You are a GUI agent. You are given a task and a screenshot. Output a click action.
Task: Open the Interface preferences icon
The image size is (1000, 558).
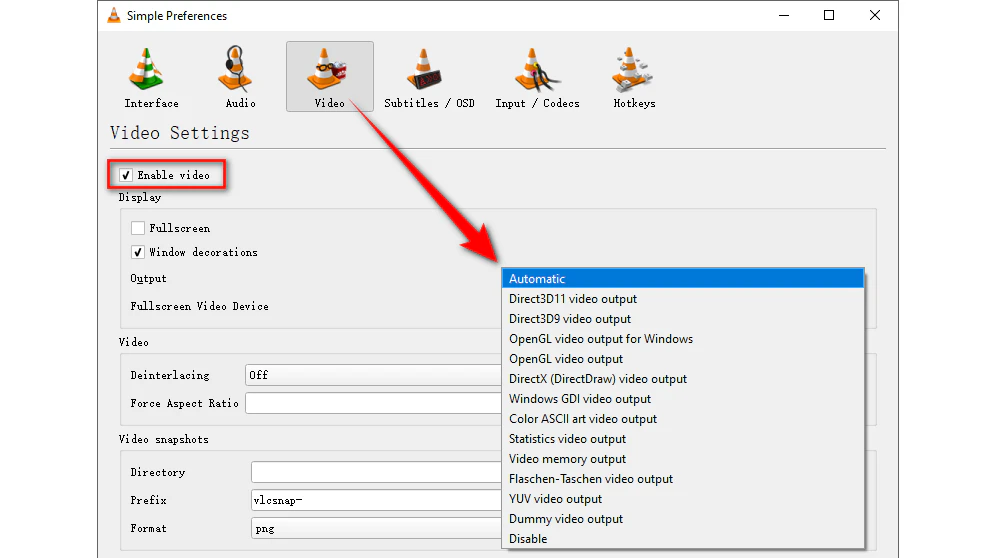[151, 77]
